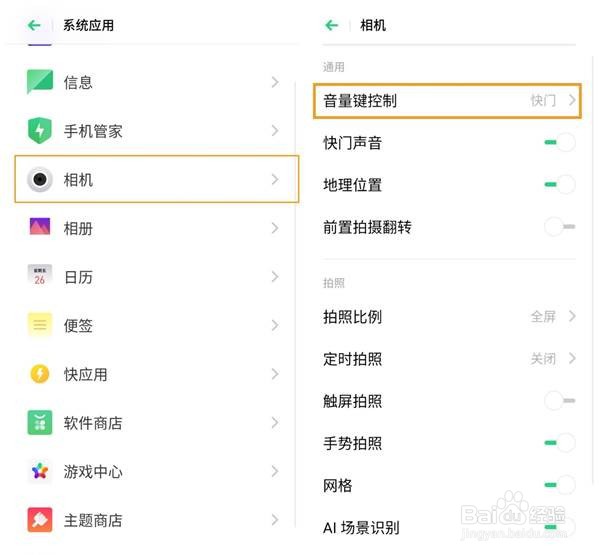Open volume key control (音量键控制) options

click(x=449, y=101)
